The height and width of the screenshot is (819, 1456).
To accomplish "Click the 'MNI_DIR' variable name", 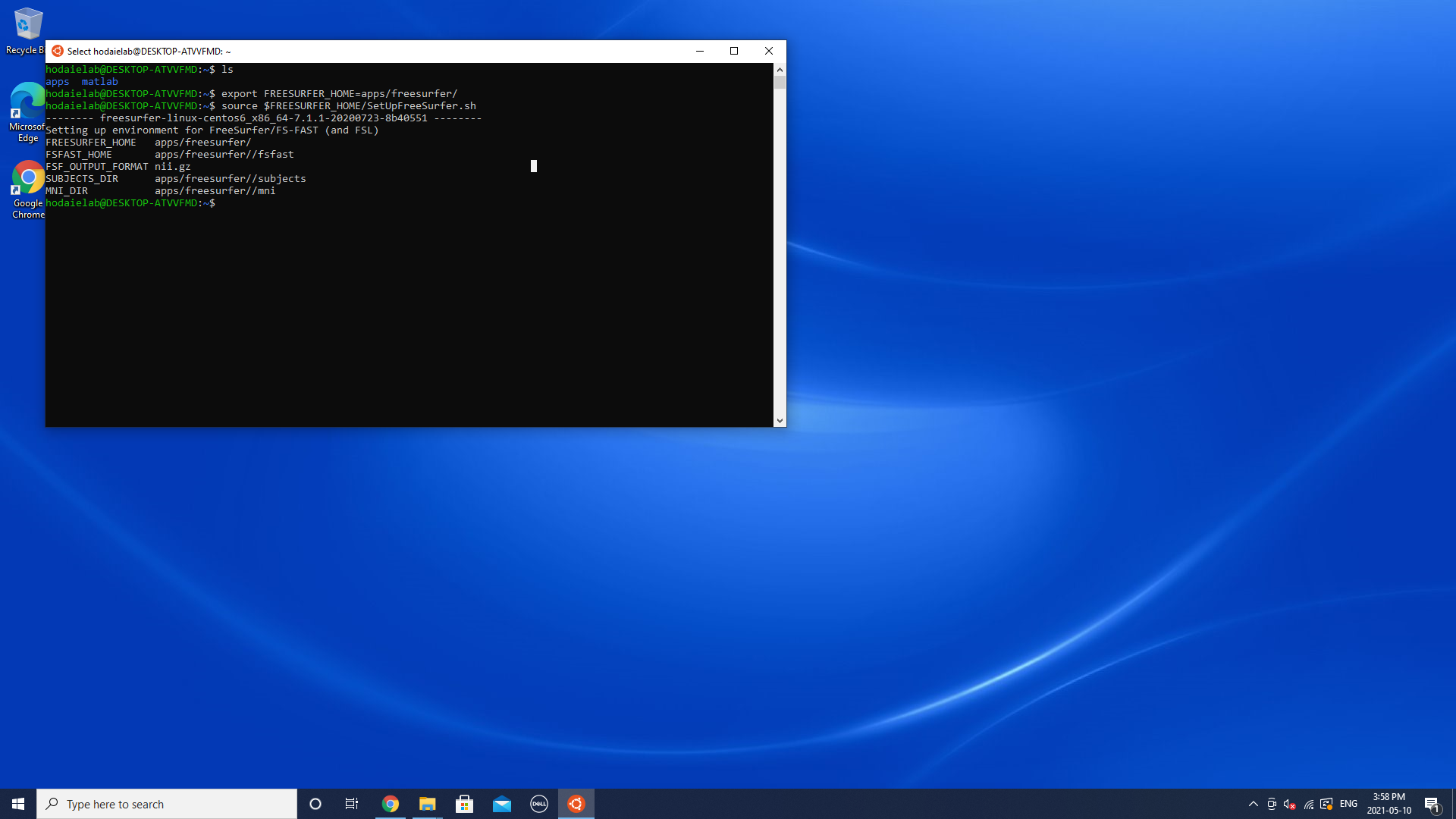I will point(67,191).
